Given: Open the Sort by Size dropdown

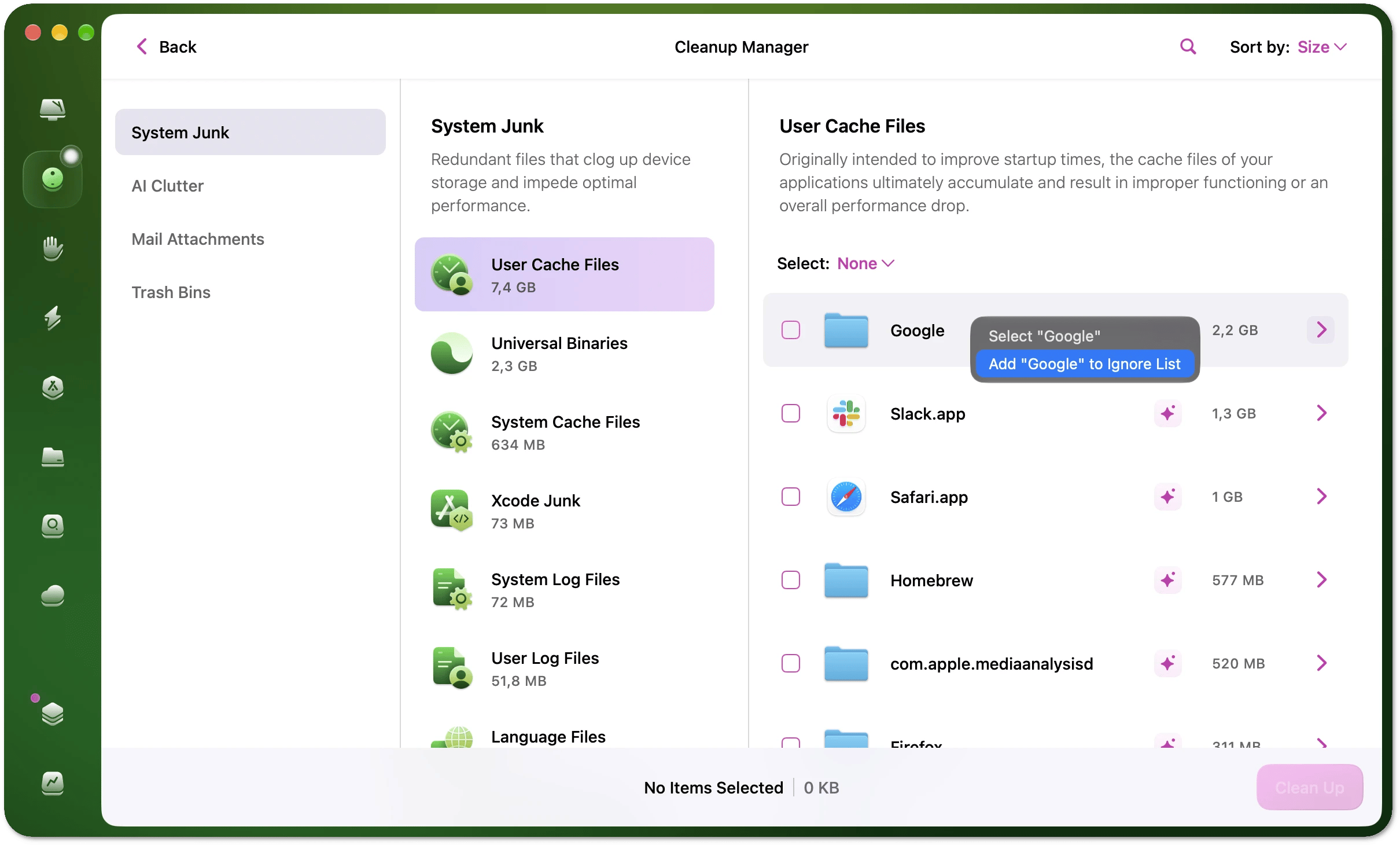Looking at the screenshot, I should click(x=1322, y=47).
